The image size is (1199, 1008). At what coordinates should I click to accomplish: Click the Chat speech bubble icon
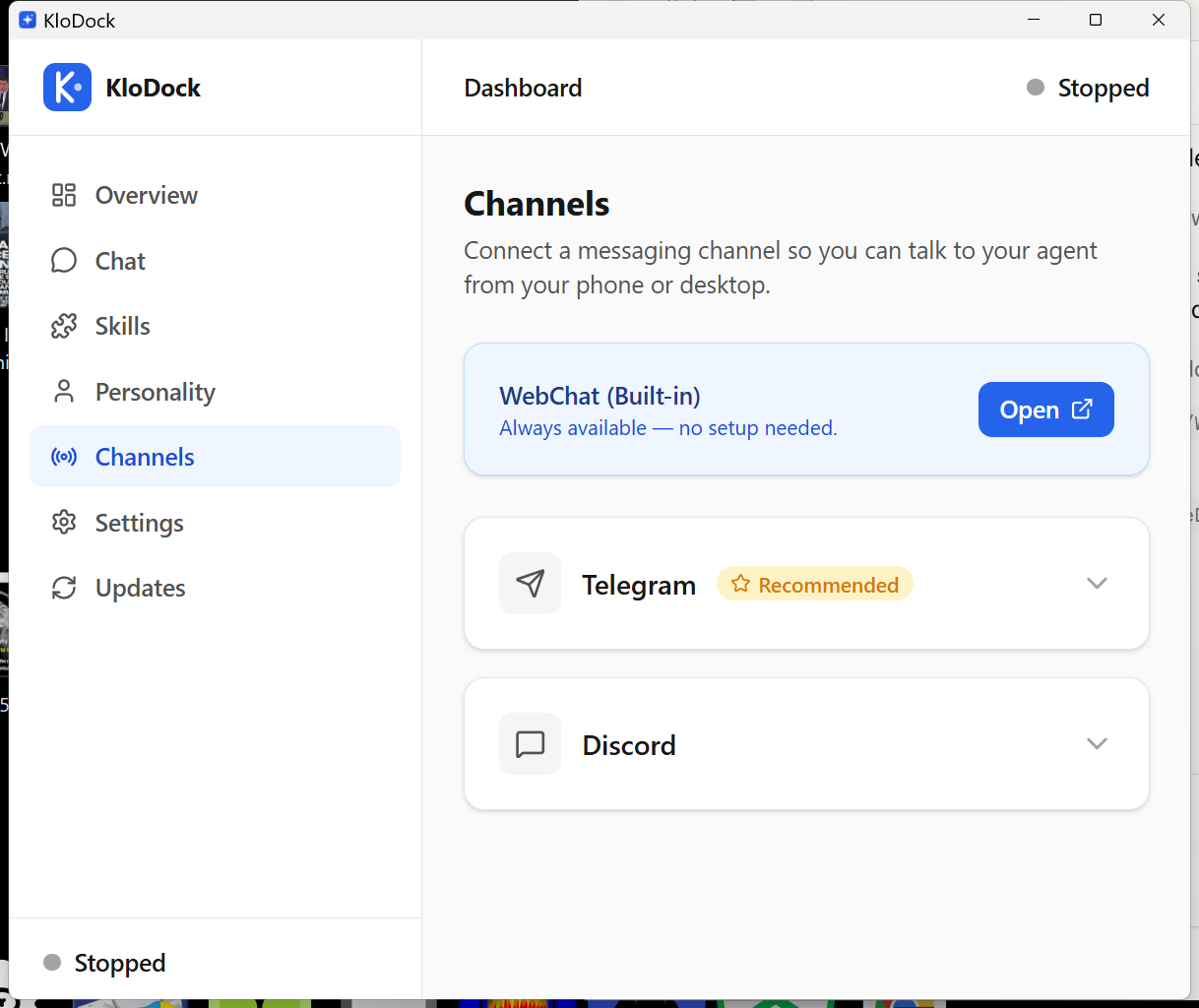click(x=63, y=260)
